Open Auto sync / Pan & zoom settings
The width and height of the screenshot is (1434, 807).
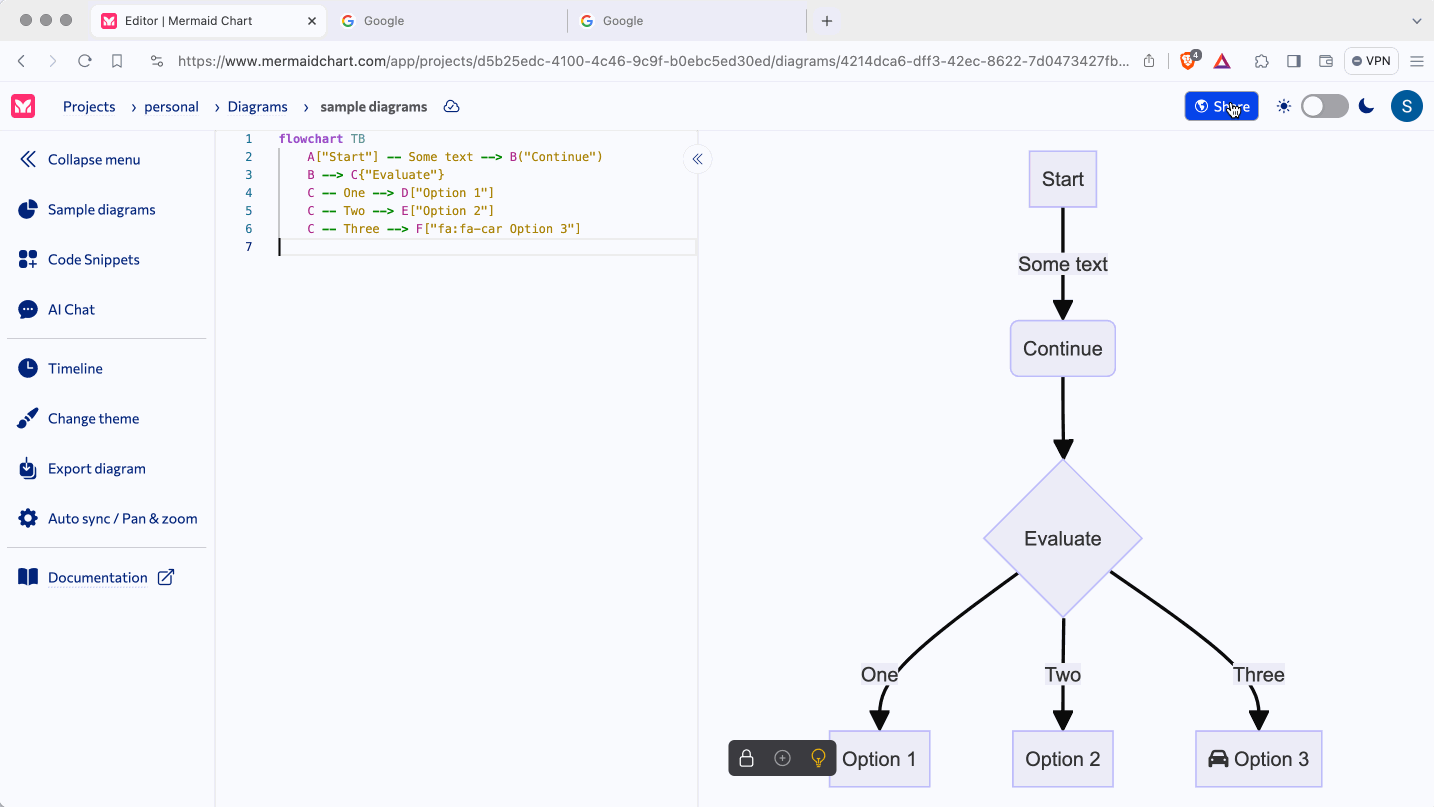click(x=108, y=518)
